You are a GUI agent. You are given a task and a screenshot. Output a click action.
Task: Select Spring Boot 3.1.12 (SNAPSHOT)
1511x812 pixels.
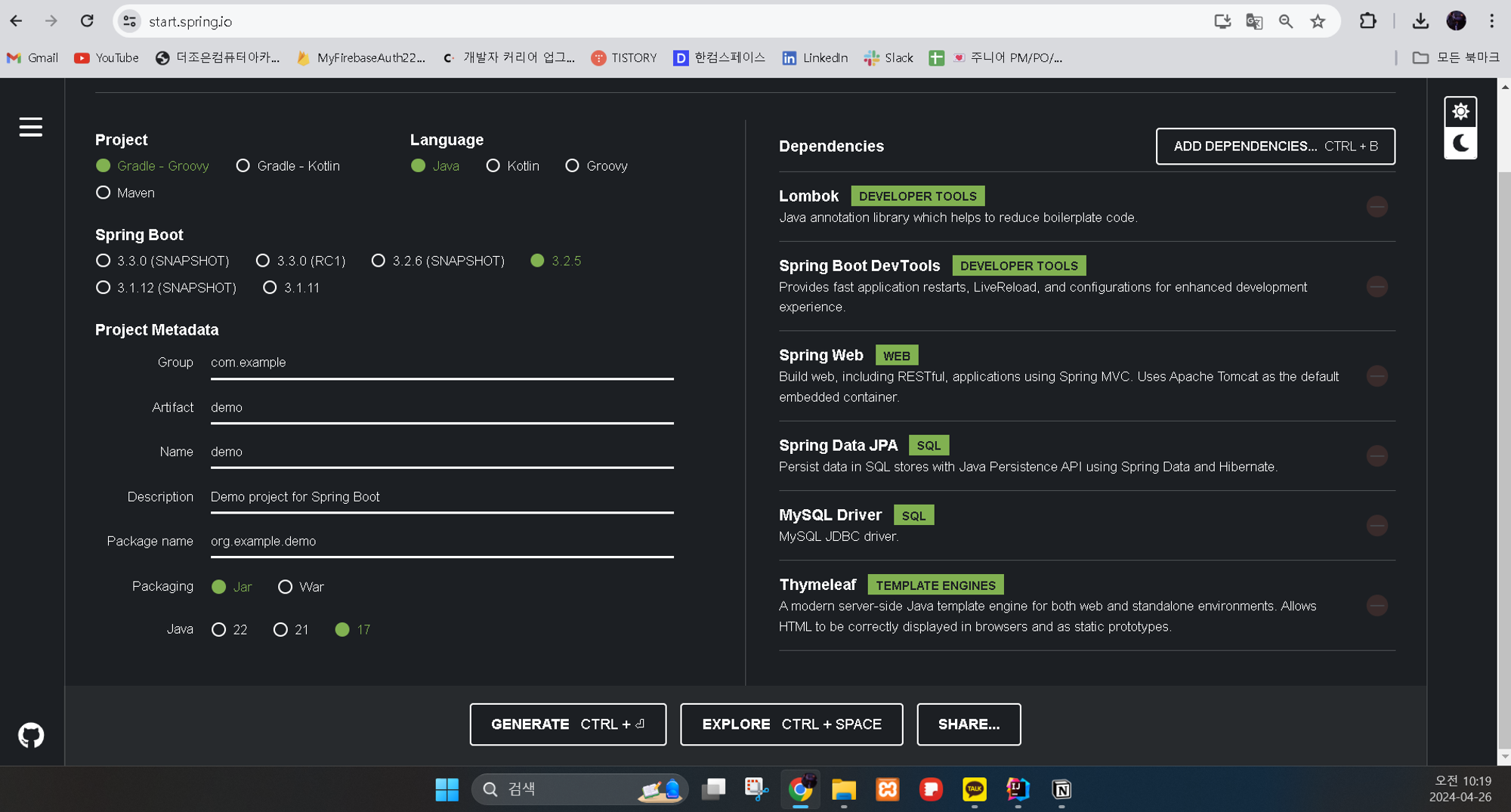tap(166, 288)
